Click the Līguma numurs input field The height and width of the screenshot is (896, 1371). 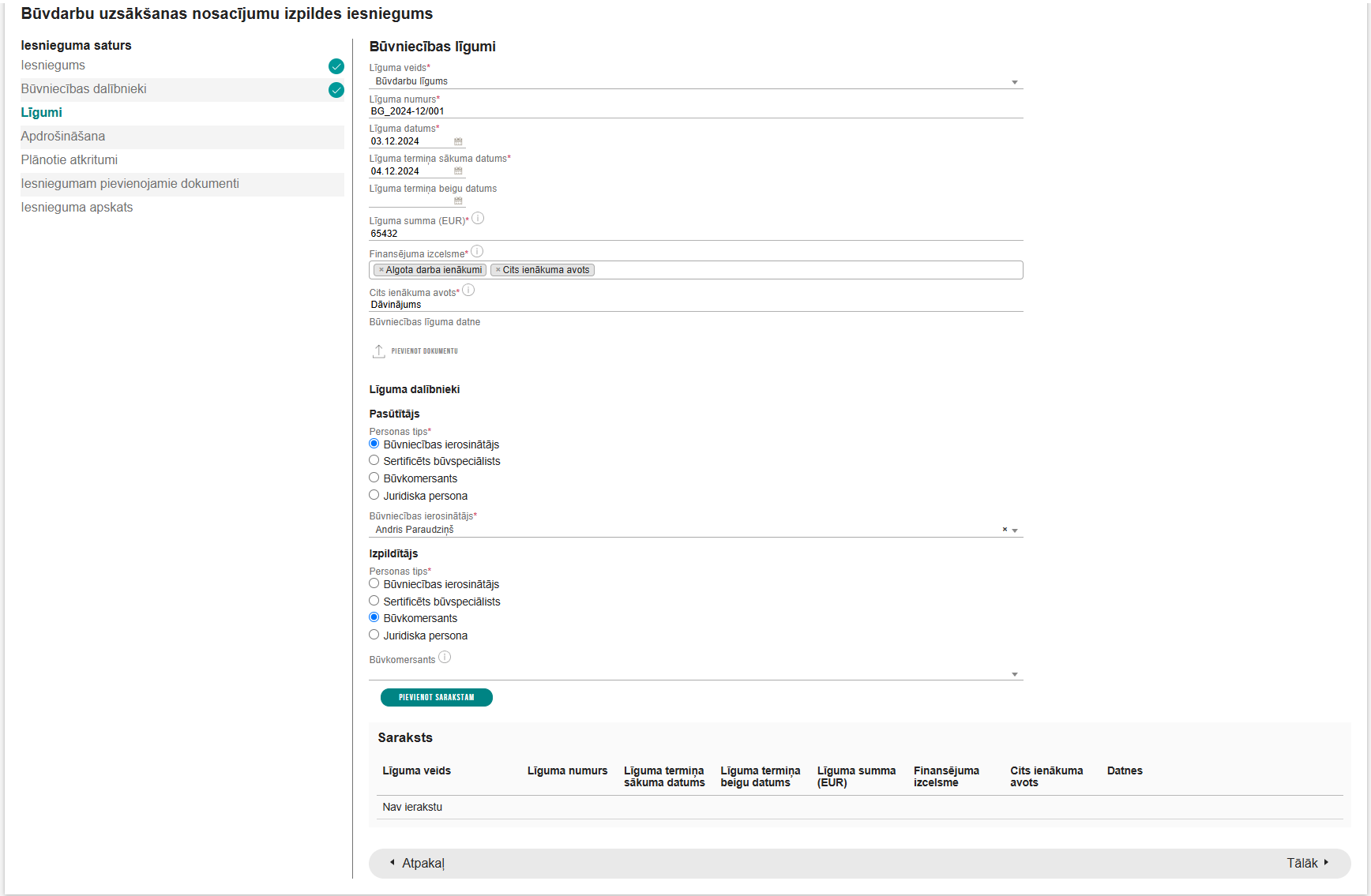tap(696, 111)
